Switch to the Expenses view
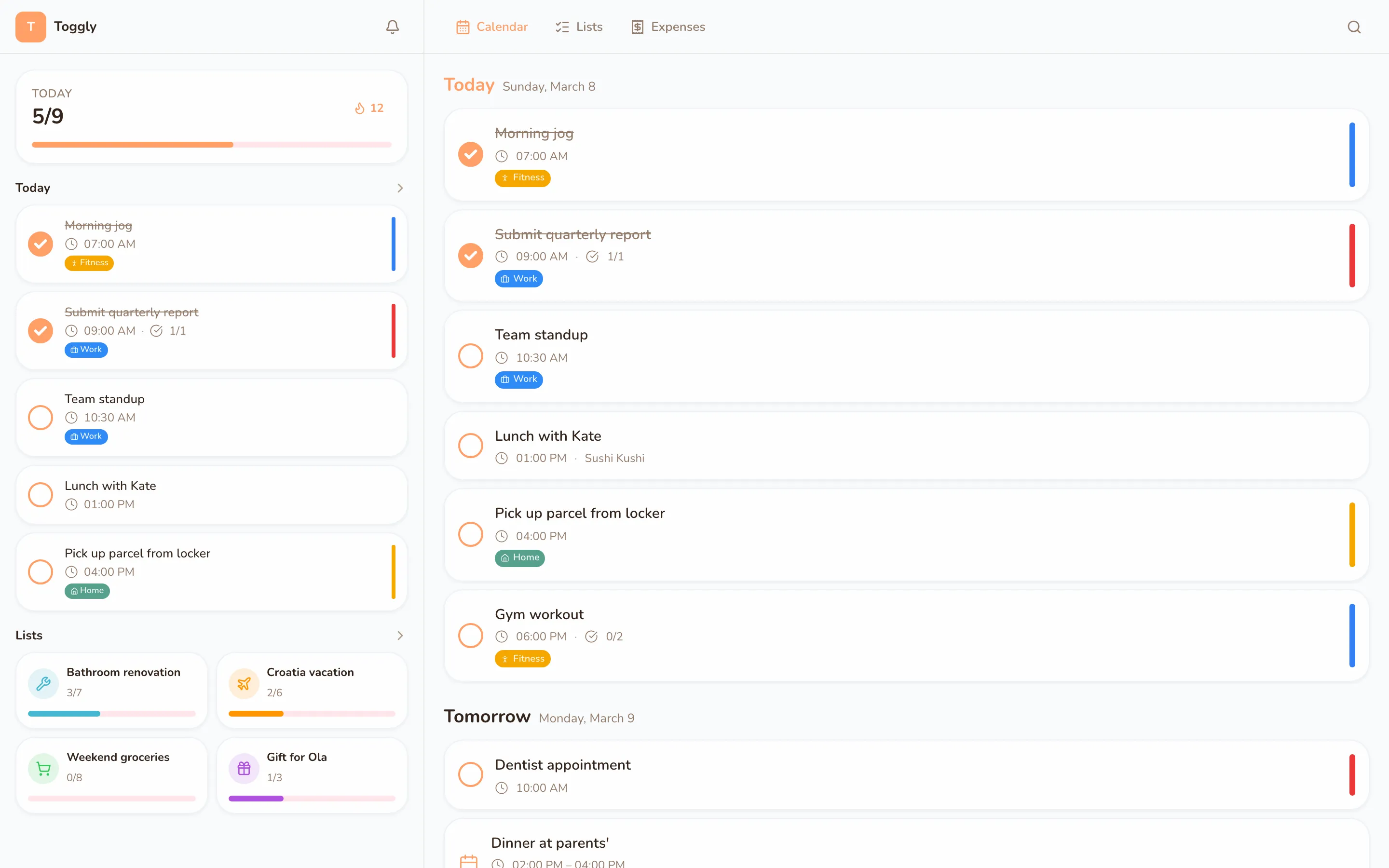Screen dimensions: 1389x868 [667, 27]
